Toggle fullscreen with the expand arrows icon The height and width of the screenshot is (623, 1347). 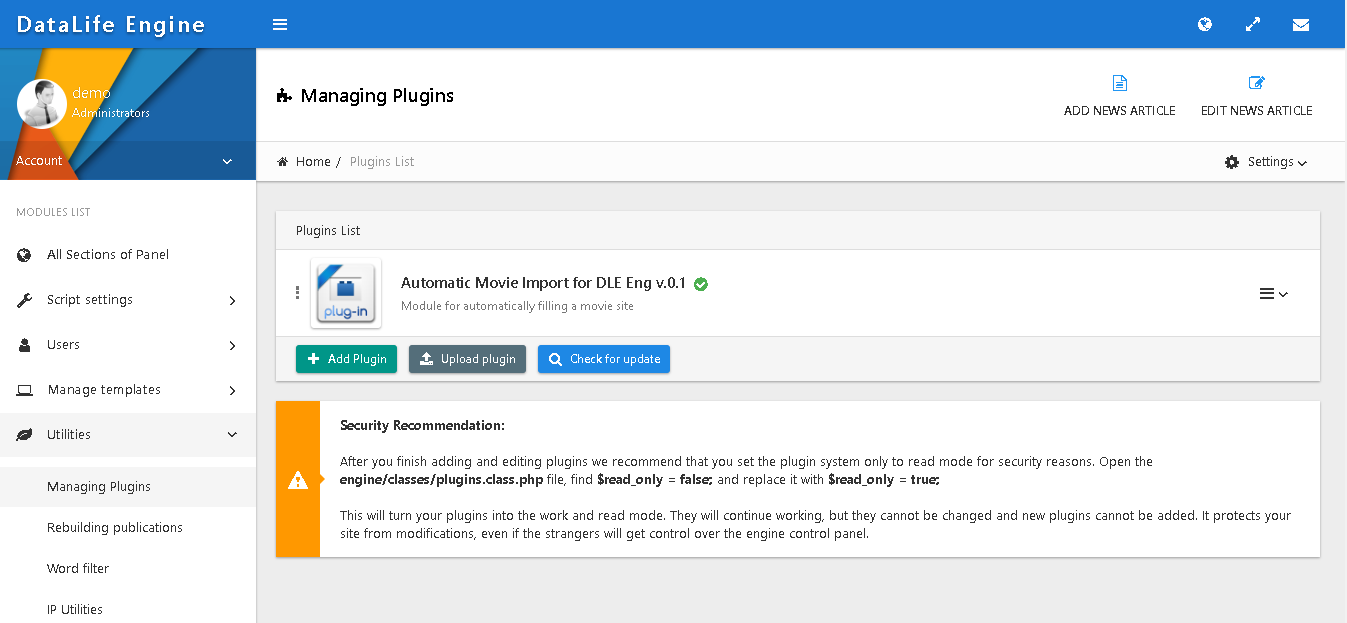coord(1253,24)
